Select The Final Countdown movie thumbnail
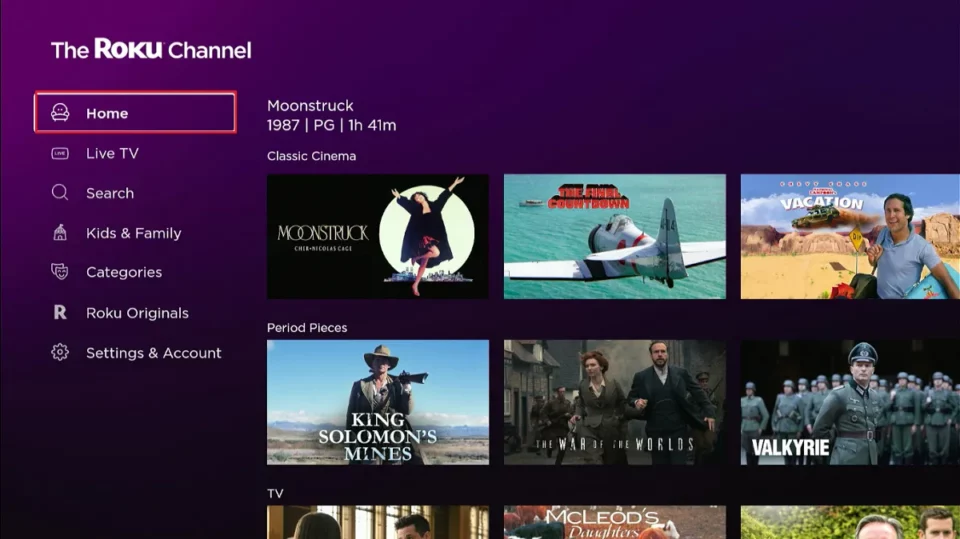 click(x=614, y=236)
